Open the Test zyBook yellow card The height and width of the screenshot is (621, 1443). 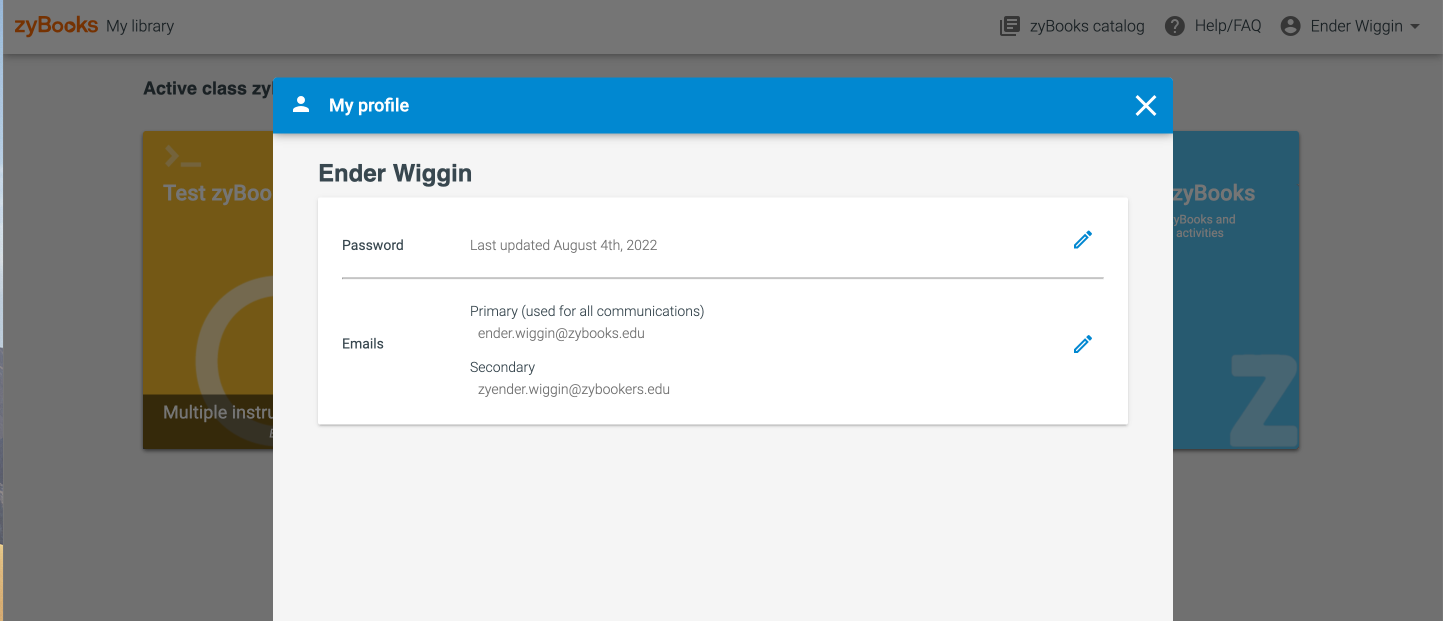[208, 290]
